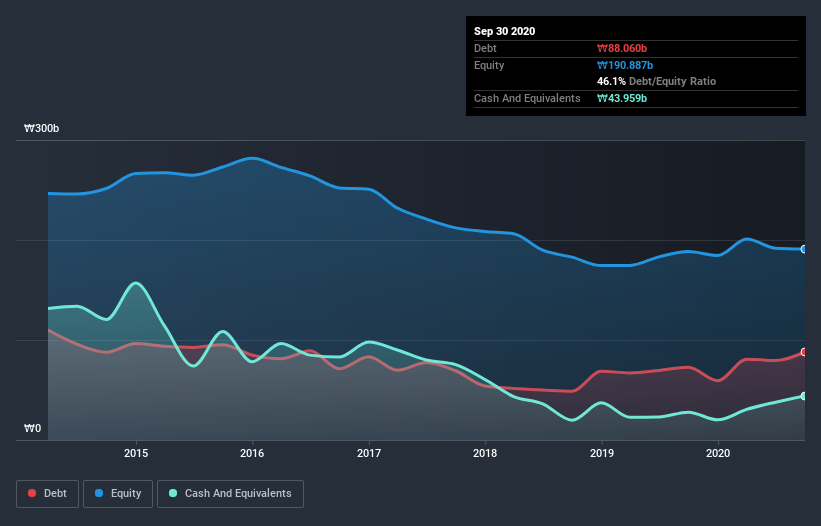821x526 pixels.
Task: Click the 2019 x-axis label
Action: [x=602, y=453]
